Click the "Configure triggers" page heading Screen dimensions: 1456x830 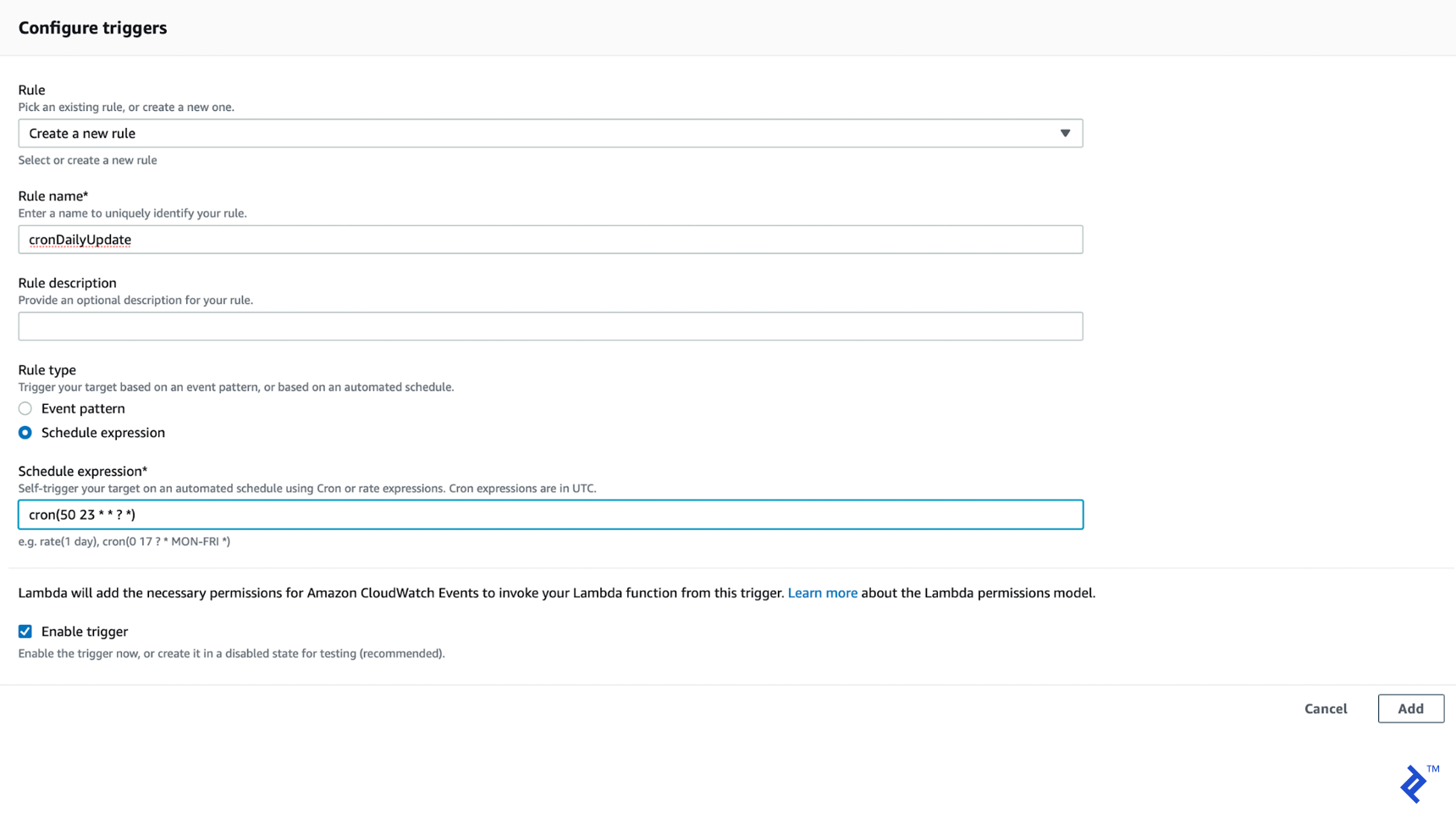click(92, 27)
